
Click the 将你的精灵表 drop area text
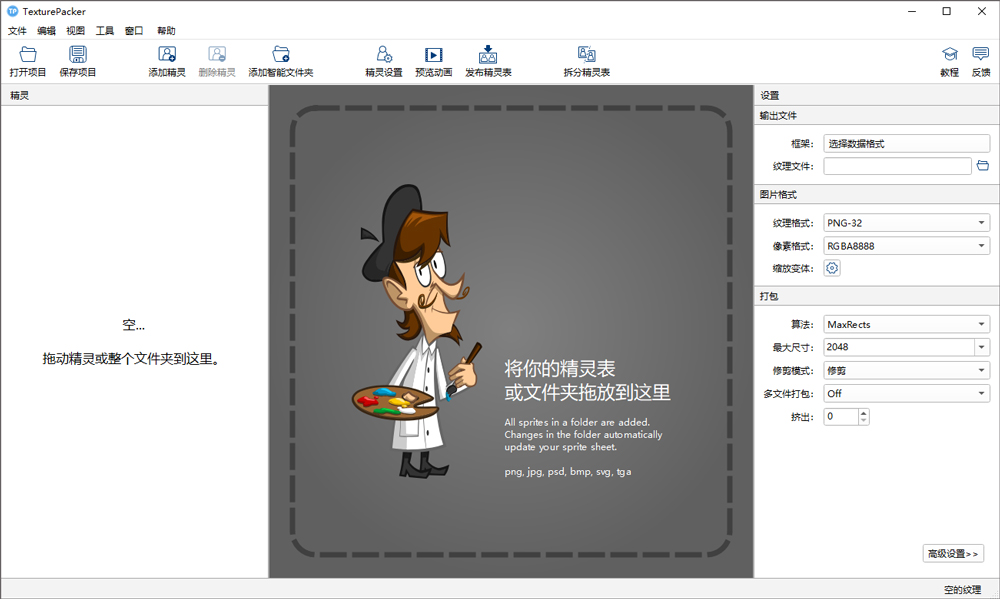pos(559,368)
